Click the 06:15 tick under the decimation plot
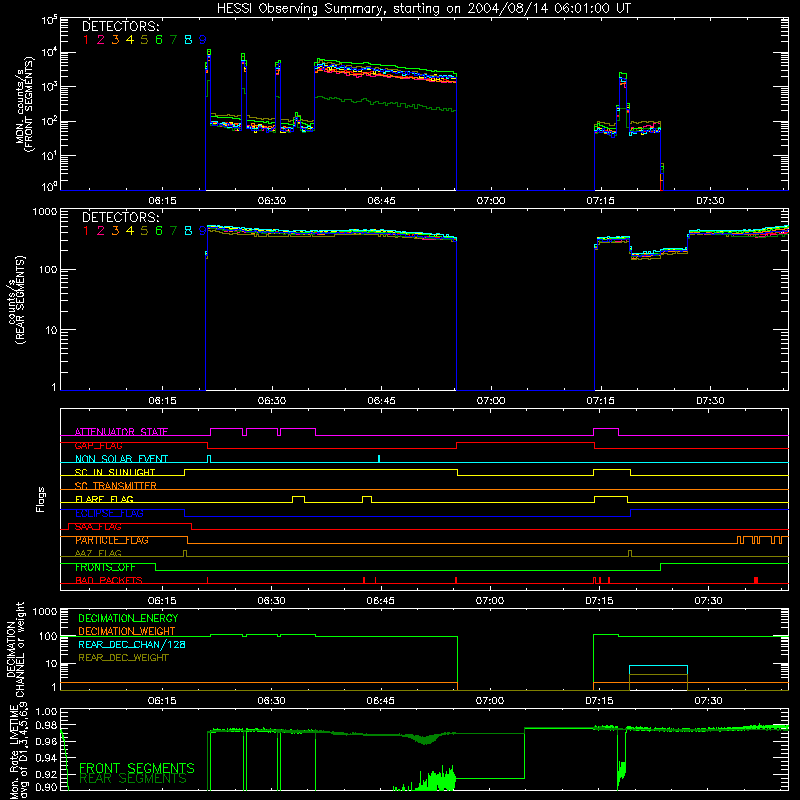800x800 pixels. (x=162, y=701)
